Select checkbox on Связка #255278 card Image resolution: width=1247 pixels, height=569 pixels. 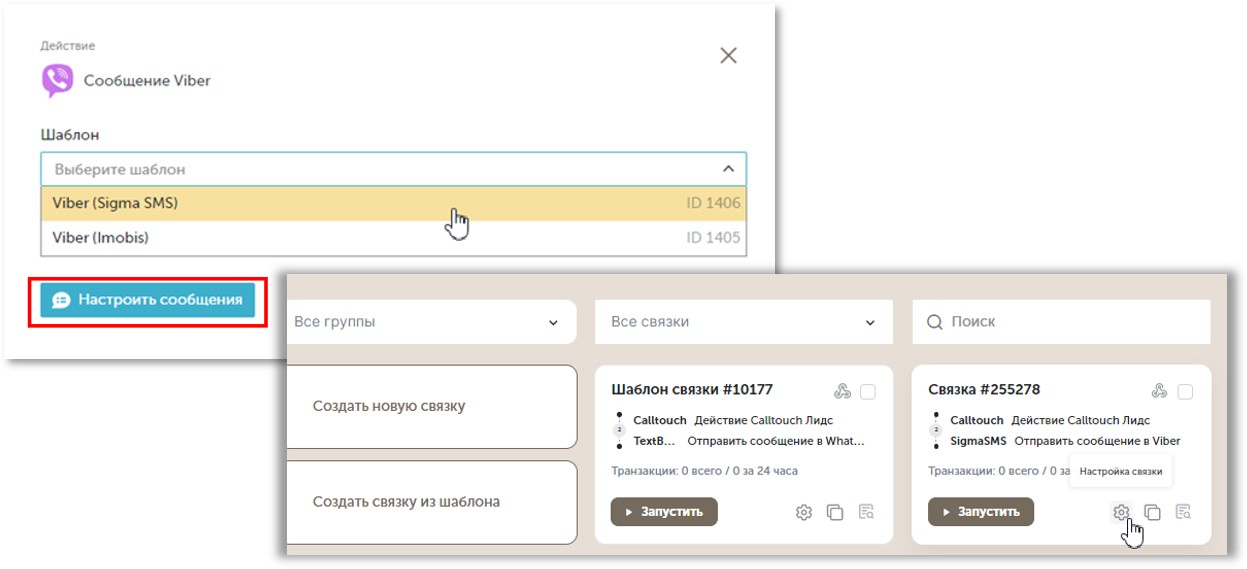click(1185, 392)
